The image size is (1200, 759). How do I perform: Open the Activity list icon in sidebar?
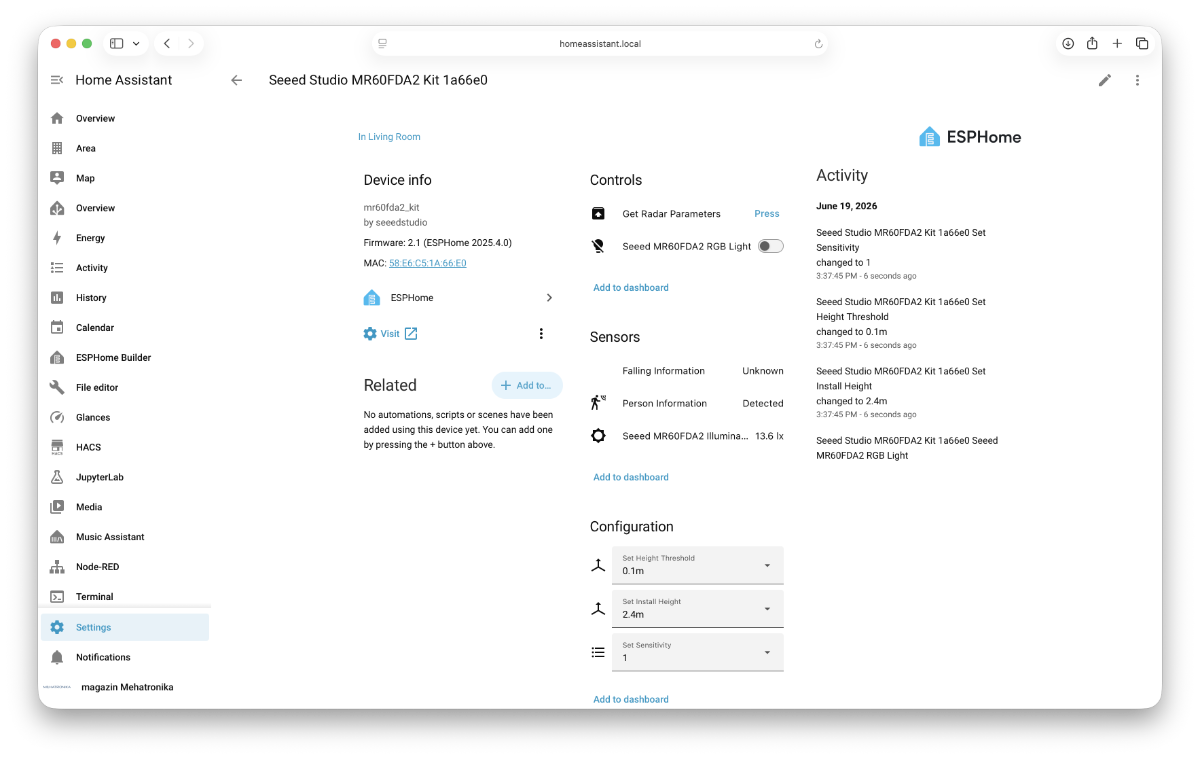point(57,268)
